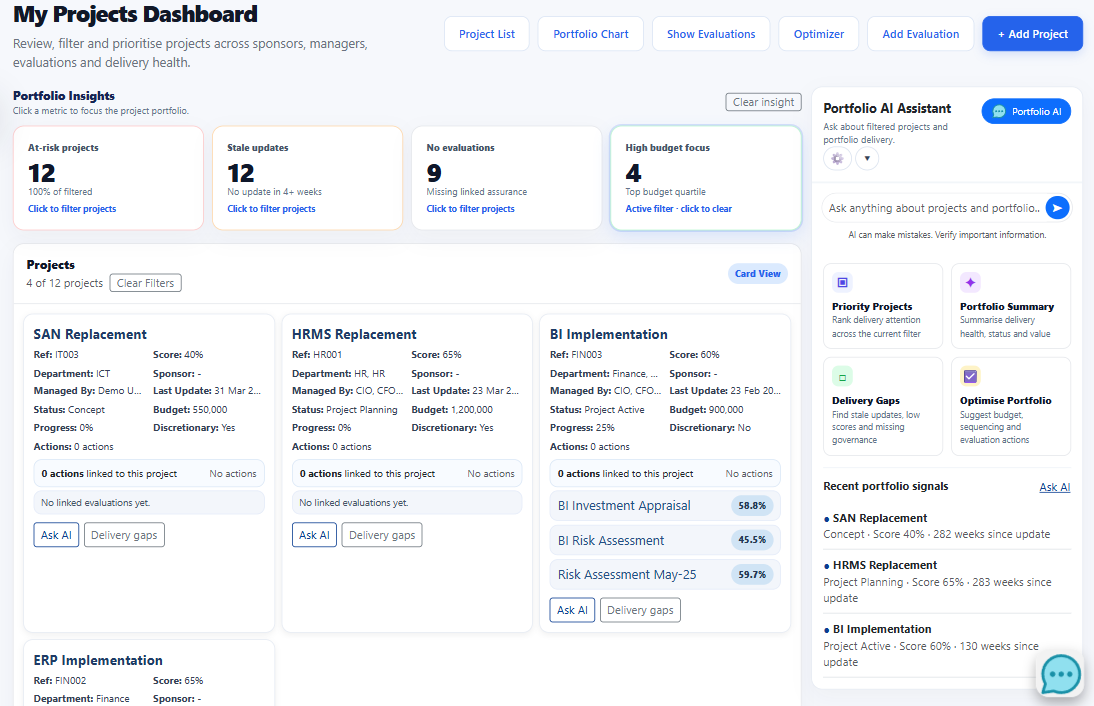Open the Portfolio AI chat button

1026,112
